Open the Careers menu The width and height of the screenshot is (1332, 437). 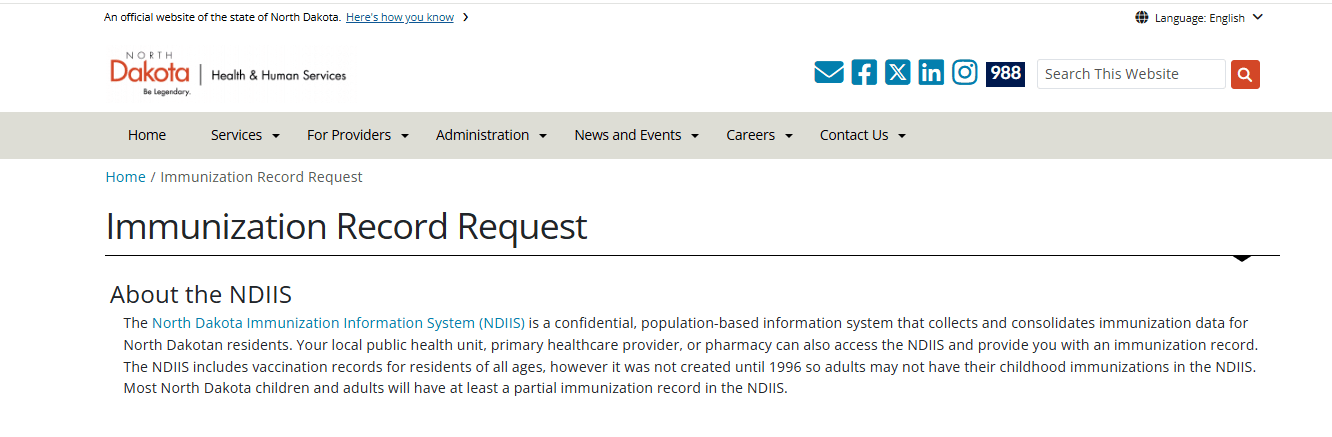[x=759, y=135]
